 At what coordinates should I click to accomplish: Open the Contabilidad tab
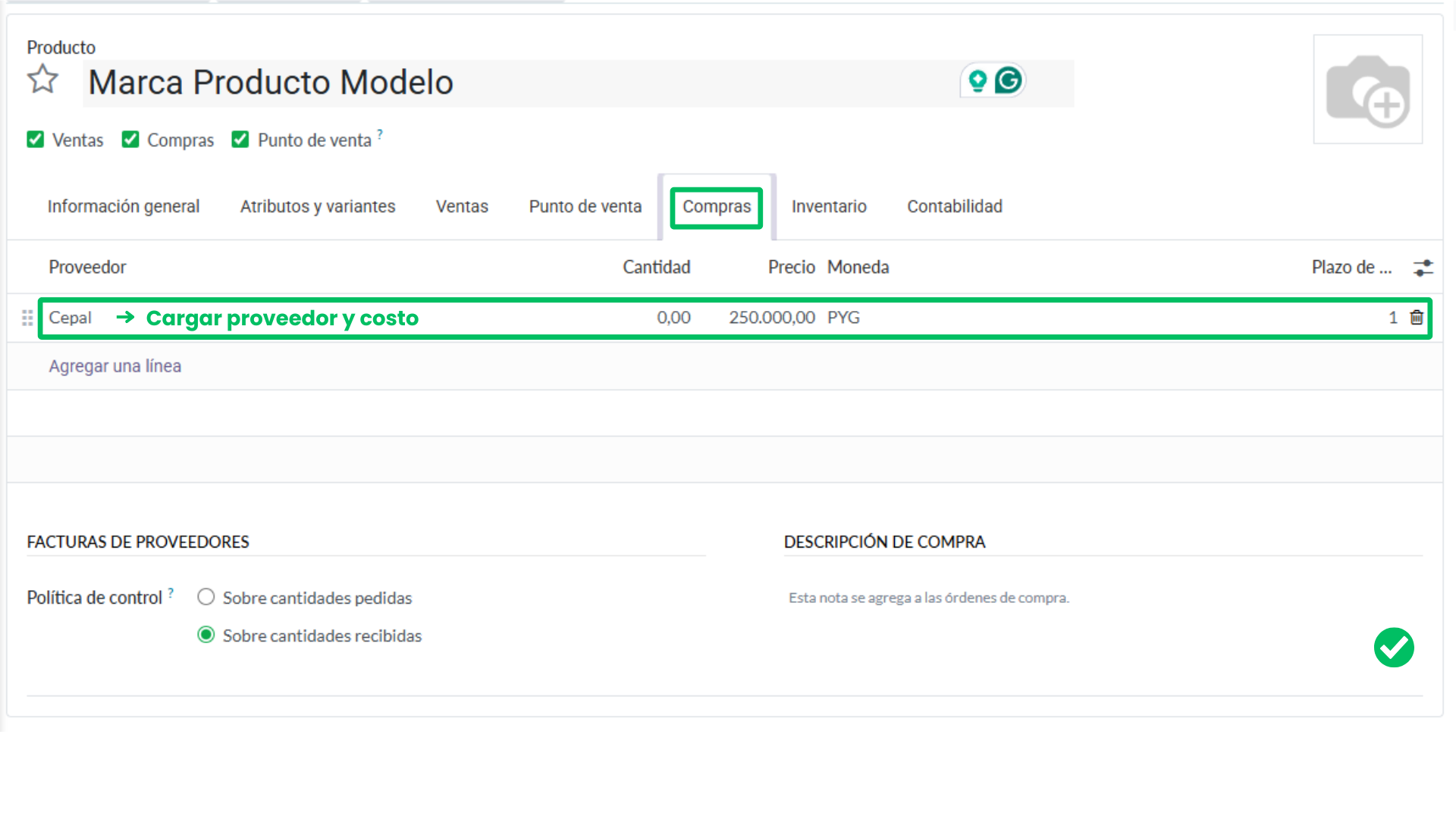pyautogui.click(x=954, y=206)
